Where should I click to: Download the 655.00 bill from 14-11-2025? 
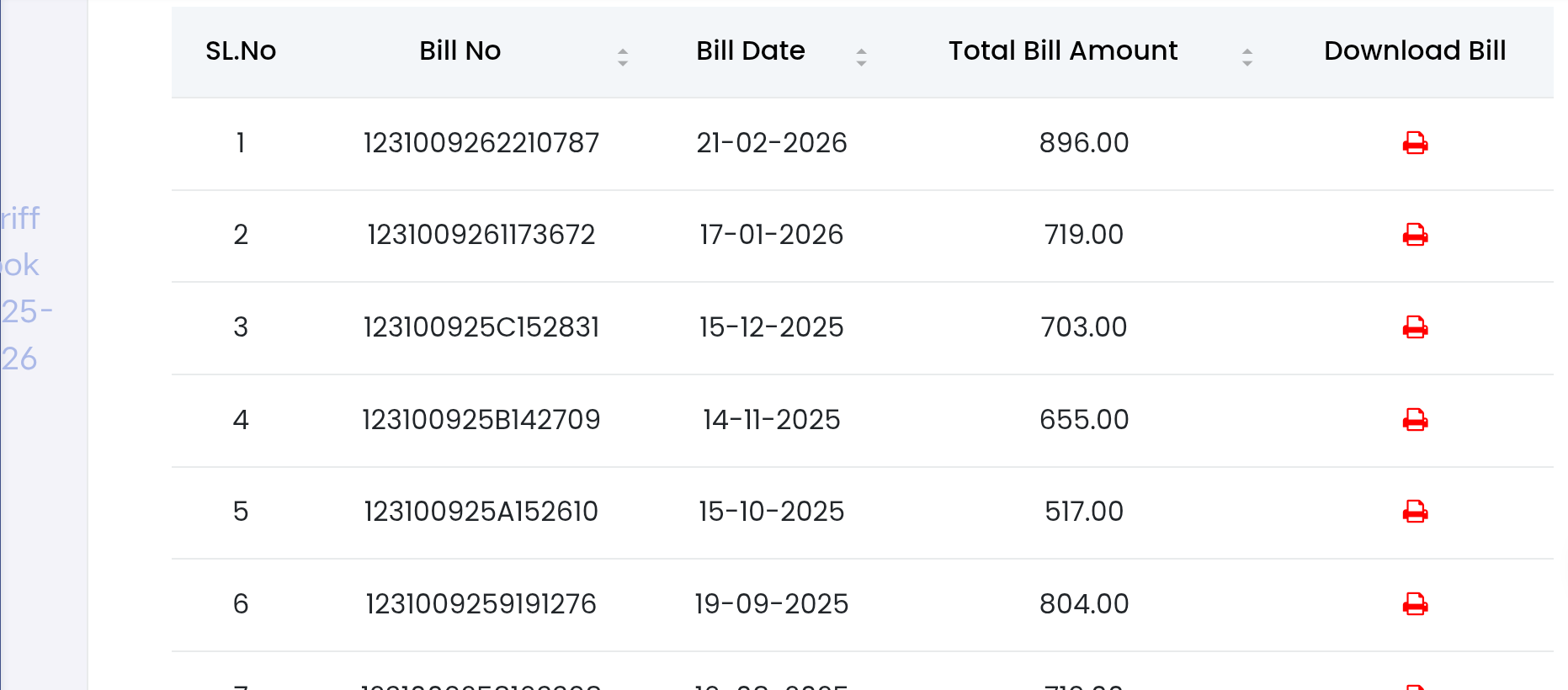point(1415,419)
